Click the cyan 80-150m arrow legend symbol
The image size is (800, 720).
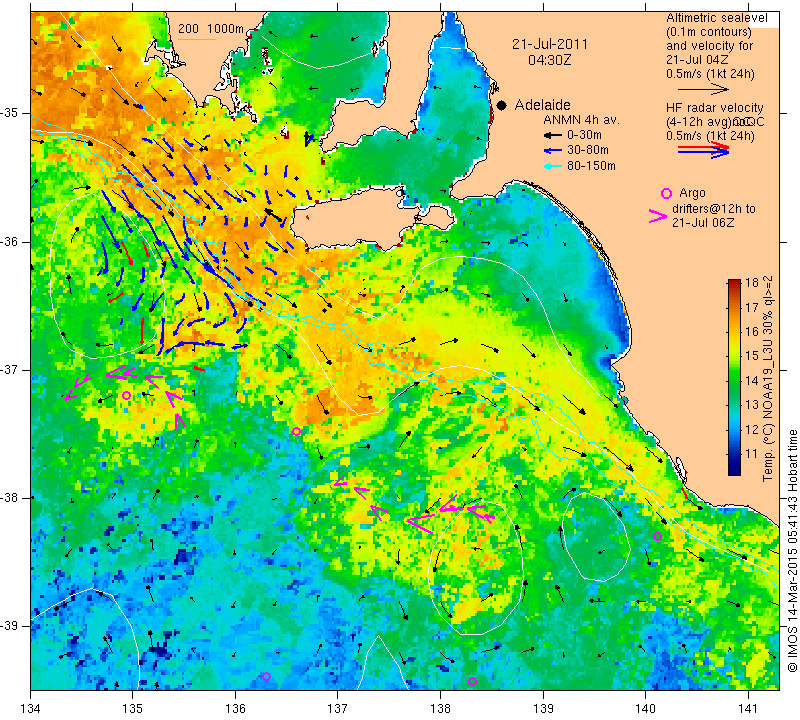pos(553,166)
